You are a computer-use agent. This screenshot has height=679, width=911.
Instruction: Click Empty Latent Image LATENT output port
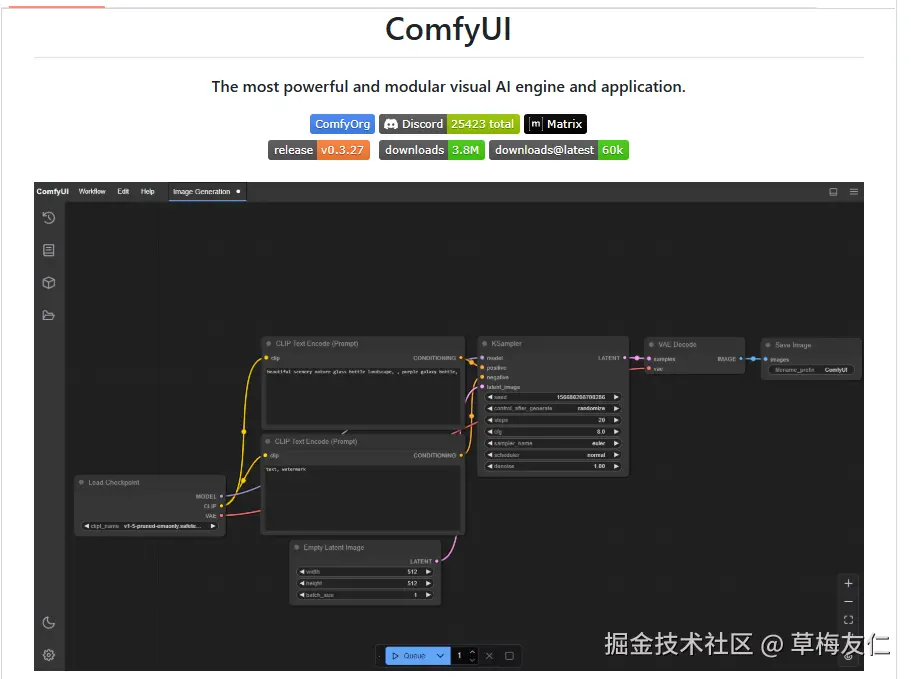pyautogui.click(x=436, y=562)
